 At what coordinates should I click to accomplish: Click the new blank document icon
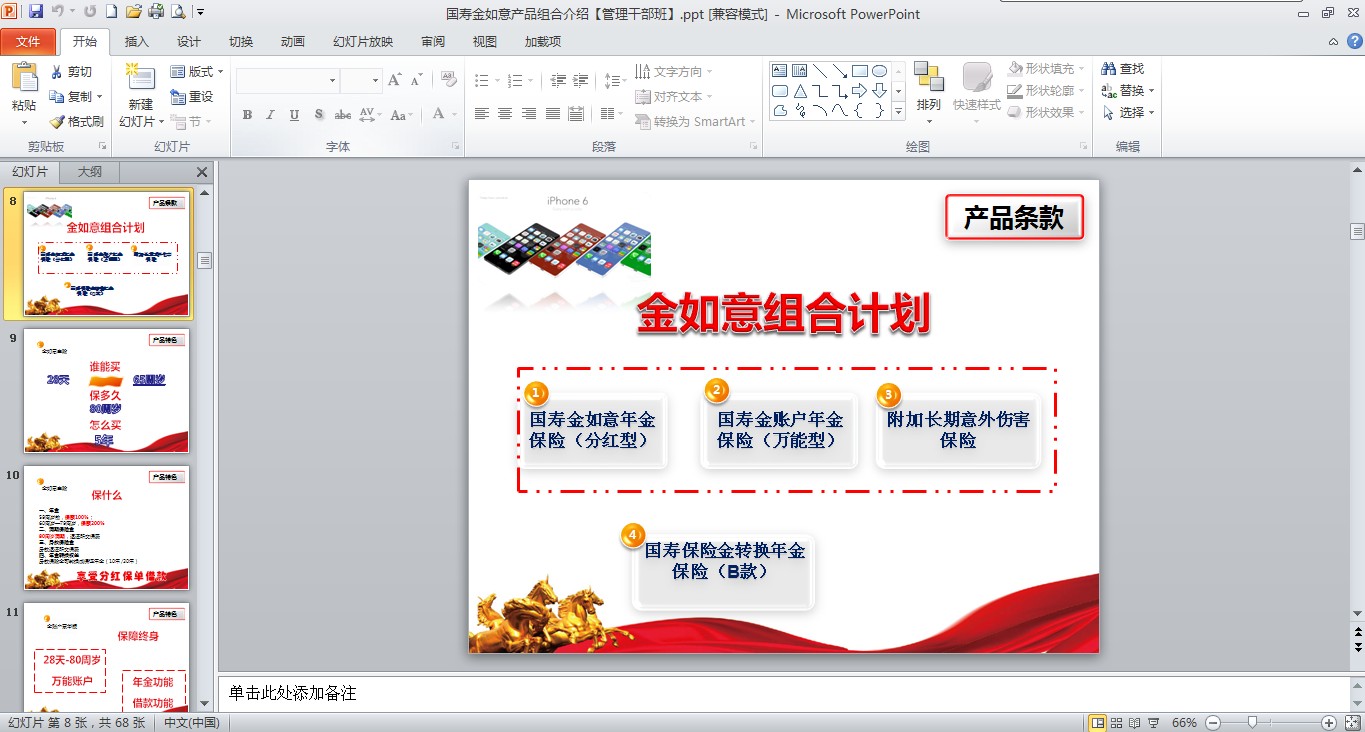tap(112, 12)
